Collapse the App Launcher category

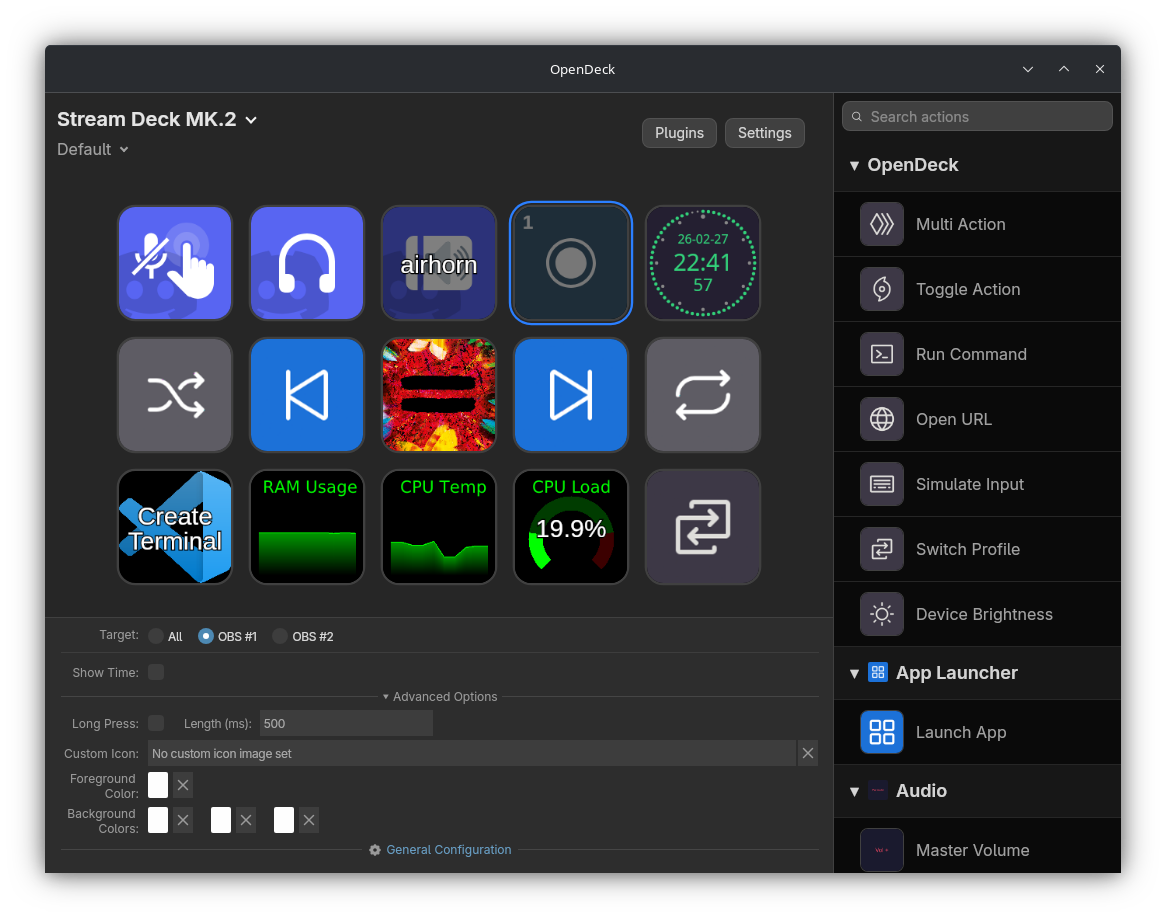pos(854,673)
